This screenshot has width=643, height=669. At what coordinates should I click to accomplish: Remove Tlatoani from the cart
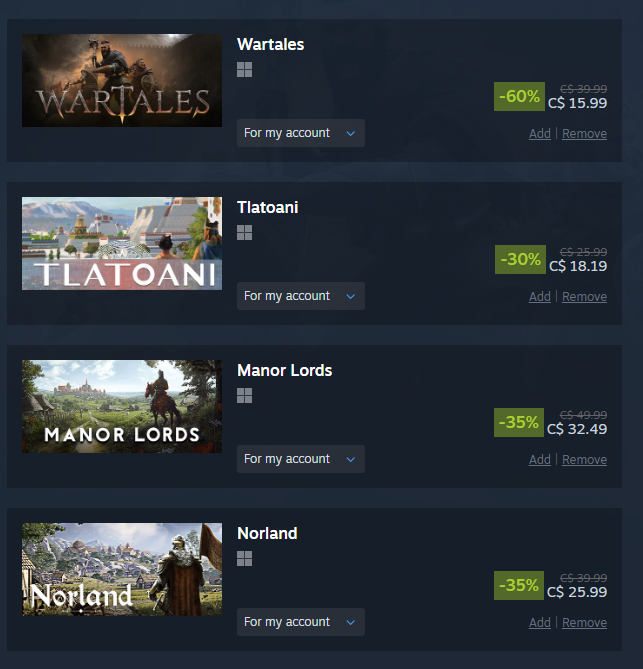pyautogui.click(x=584, y=297)
